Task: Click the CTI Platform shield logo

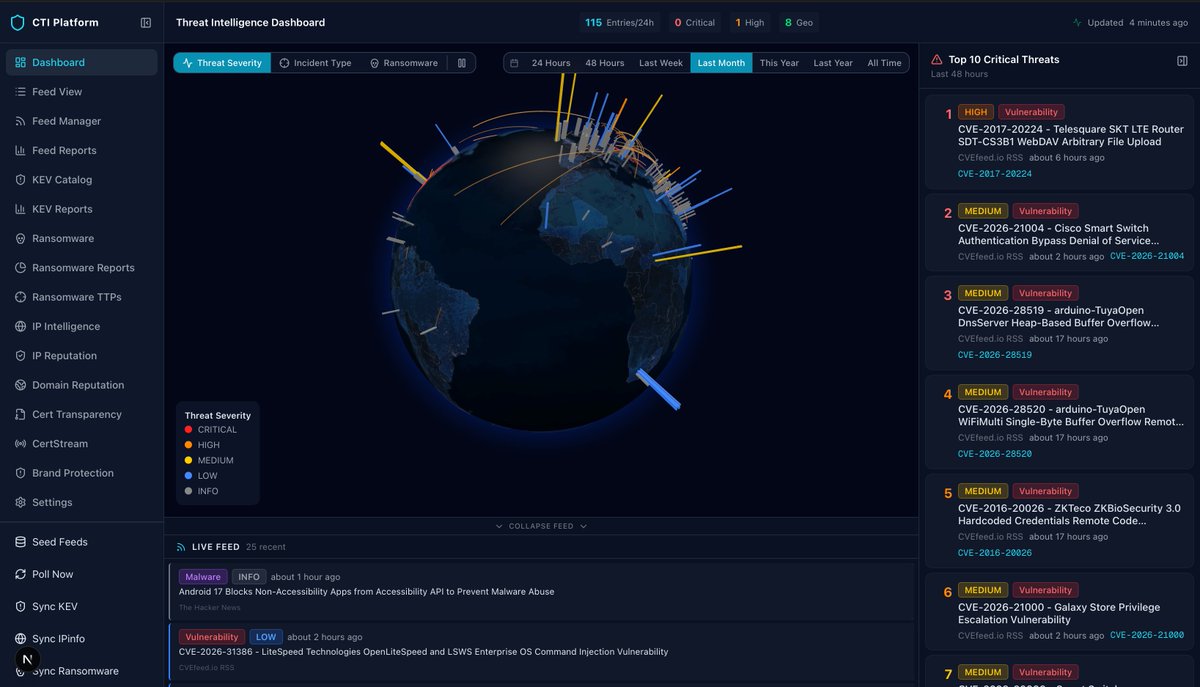Action: pyautogui.click(x=17, y=22)
